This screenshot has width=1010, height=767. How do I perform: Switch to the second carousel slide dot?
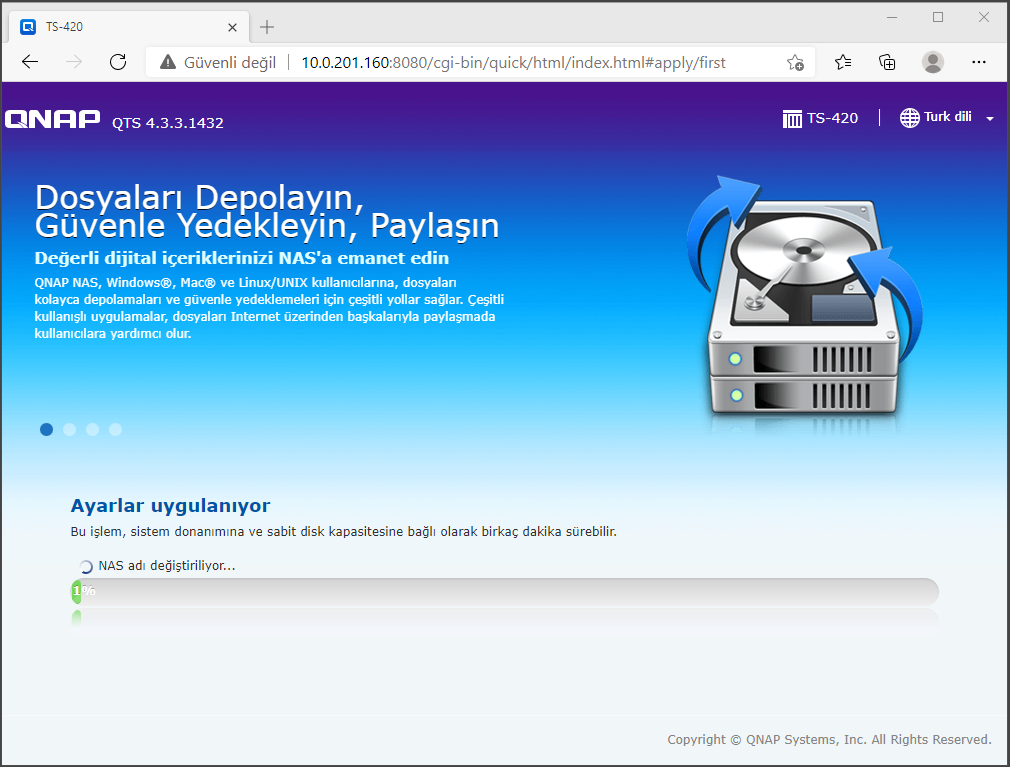coord(69,429)
